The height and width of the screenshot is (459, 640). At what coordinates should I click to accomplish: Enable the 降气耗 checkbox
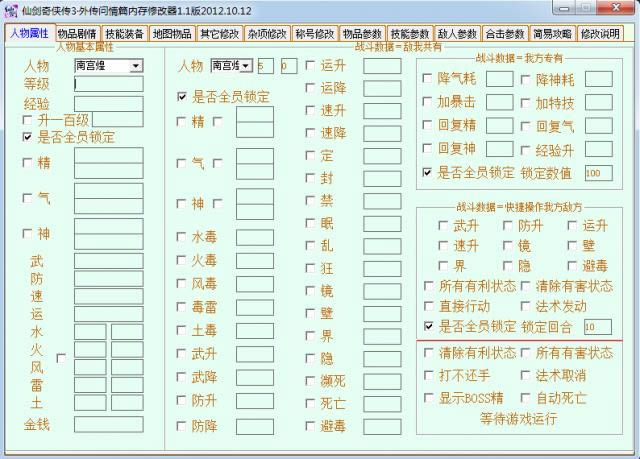[427, 78]
